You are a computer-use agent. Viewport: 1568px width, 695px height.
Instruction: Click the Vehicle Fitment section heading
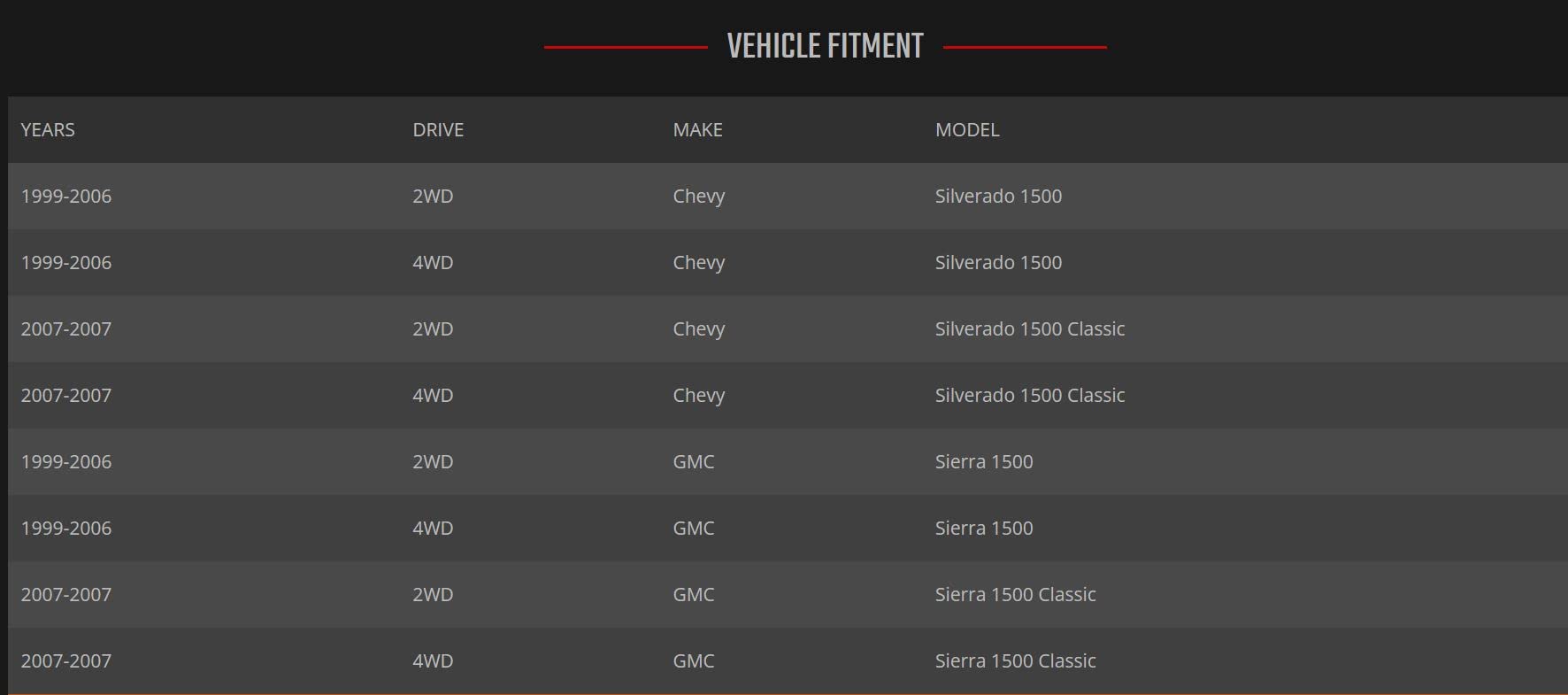click(825, 46)
